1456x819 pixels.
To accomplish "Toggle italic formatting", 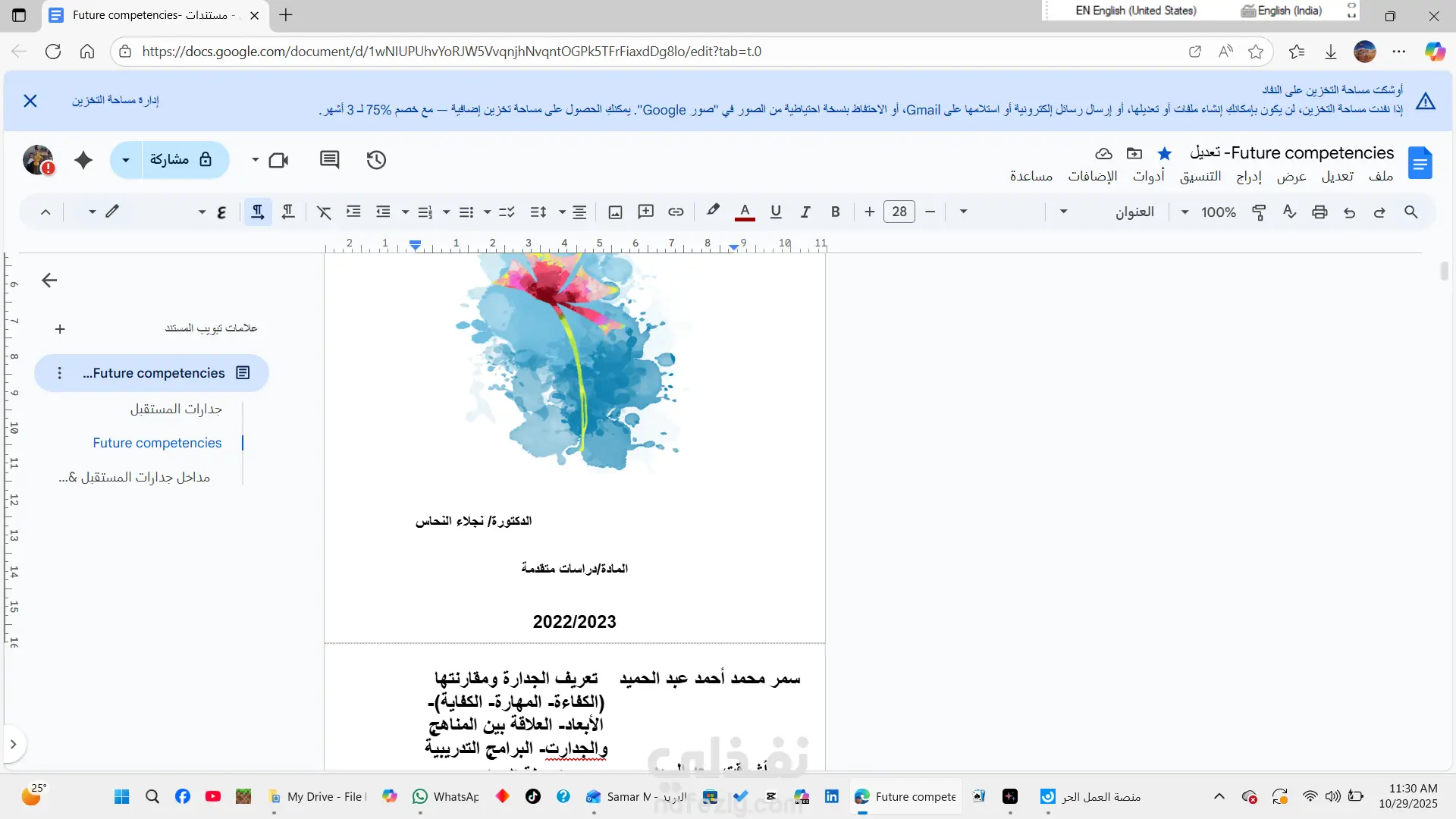I will (805, 212).
